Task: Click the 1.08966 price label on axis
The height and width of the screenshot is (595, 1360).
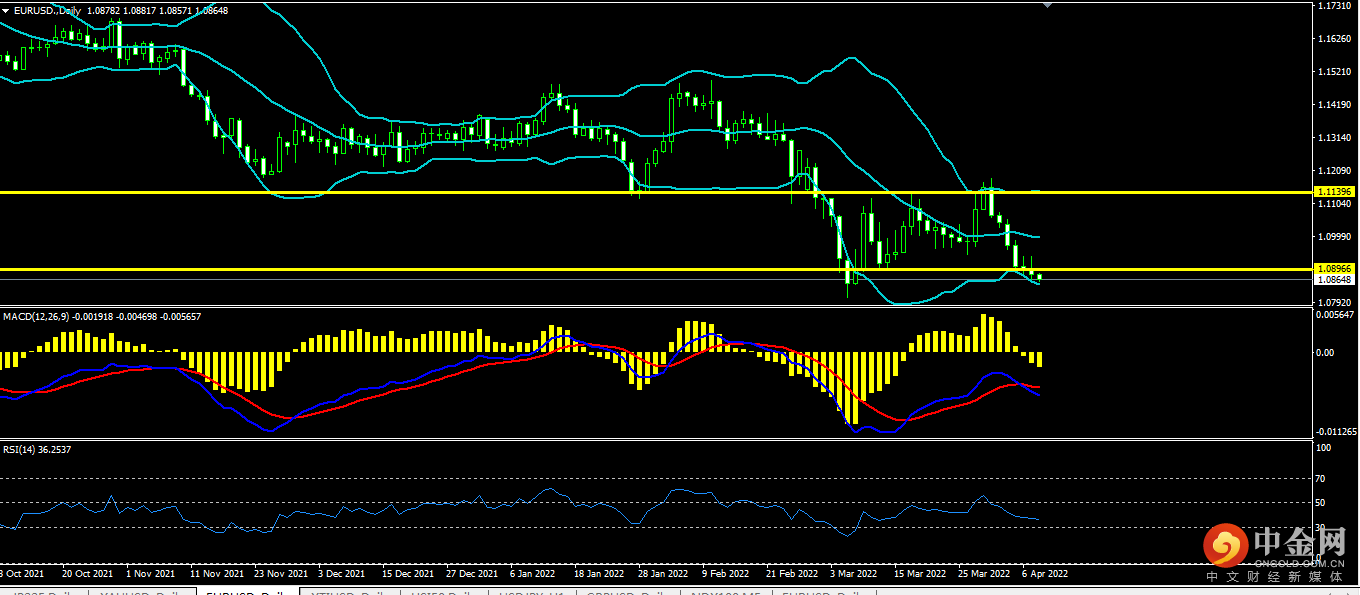Action: coord(1335,269)
